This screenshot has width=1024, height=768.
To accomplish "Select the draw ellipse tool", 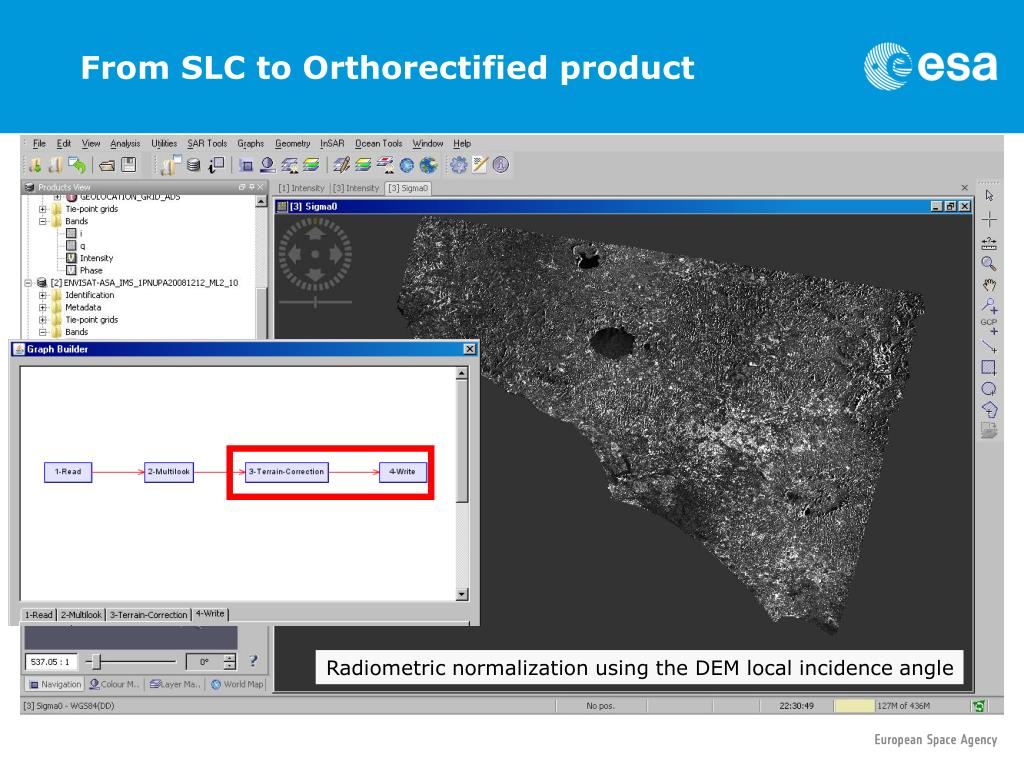I will click(x=989, y=389).
